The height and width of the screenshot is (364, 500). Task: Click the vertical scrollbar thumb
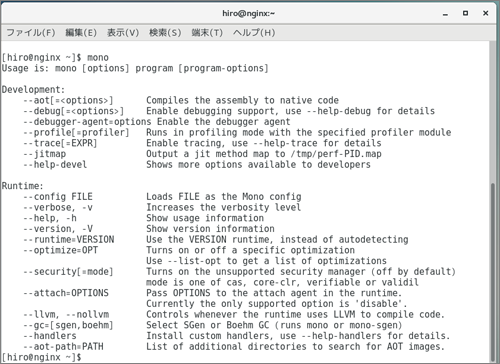493,273
